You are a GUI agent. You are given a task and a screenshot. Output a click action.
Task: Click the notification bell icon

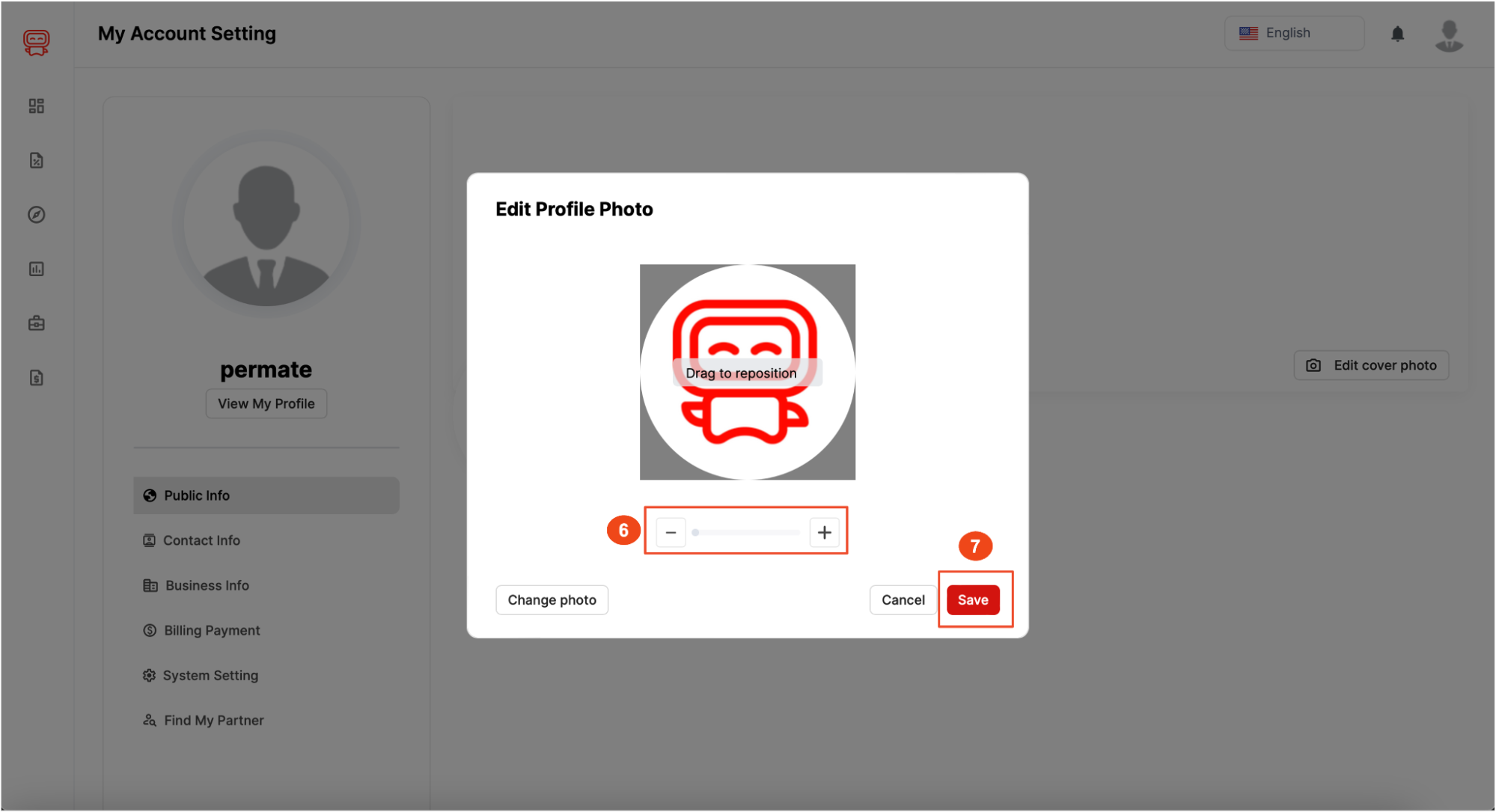[x=1398, y=34]
